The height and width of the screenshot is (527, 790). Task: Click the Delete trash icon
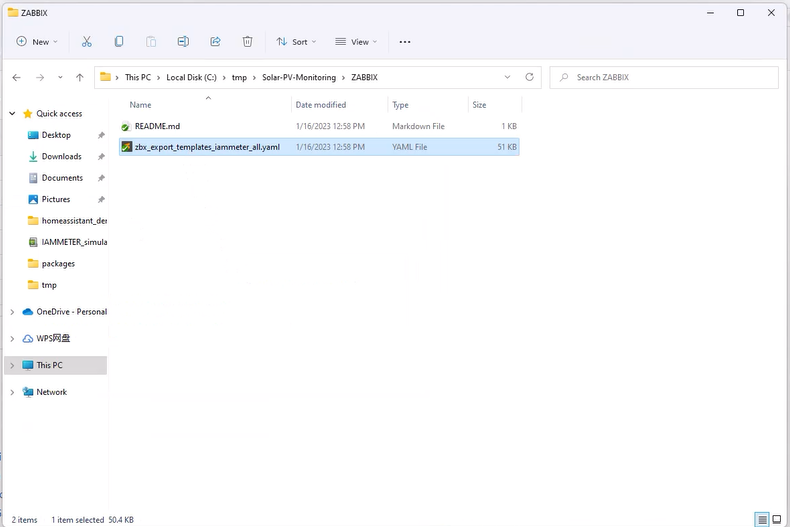[247, 42]
